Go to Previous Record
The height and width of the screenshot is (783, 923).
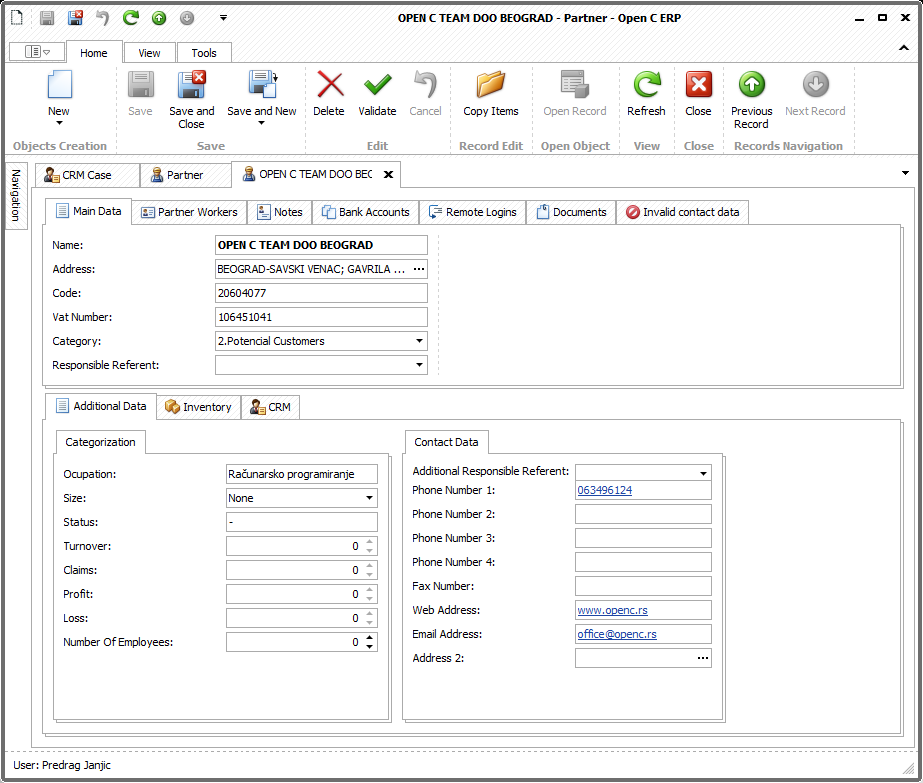tap(752, 84)
